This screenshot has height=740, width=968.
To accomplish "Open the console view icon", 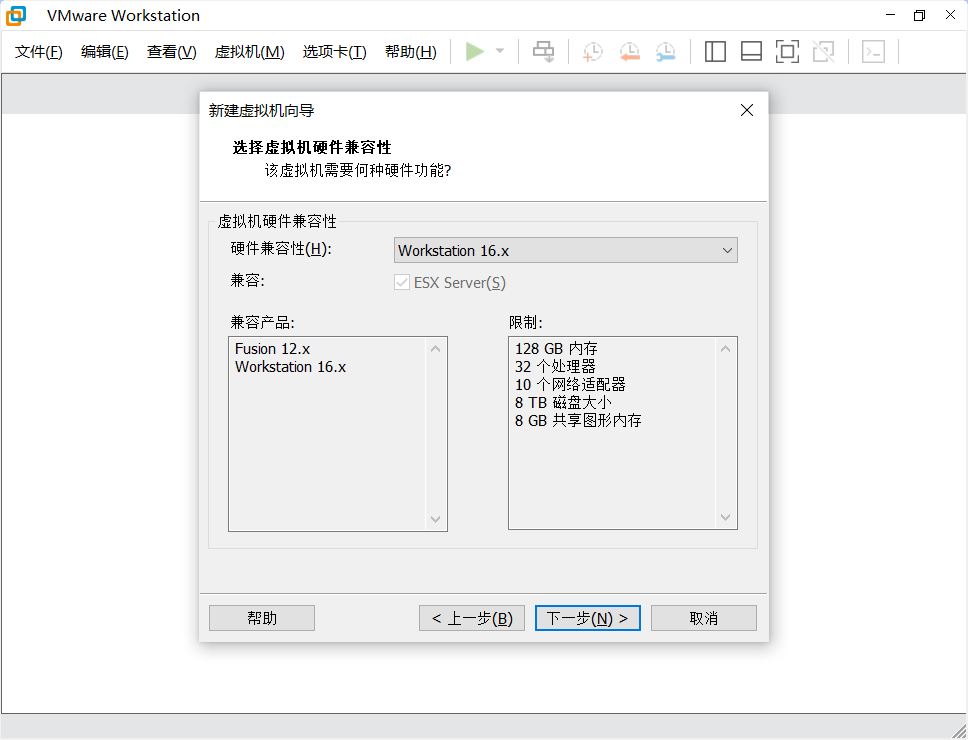I will coord(874,52).
